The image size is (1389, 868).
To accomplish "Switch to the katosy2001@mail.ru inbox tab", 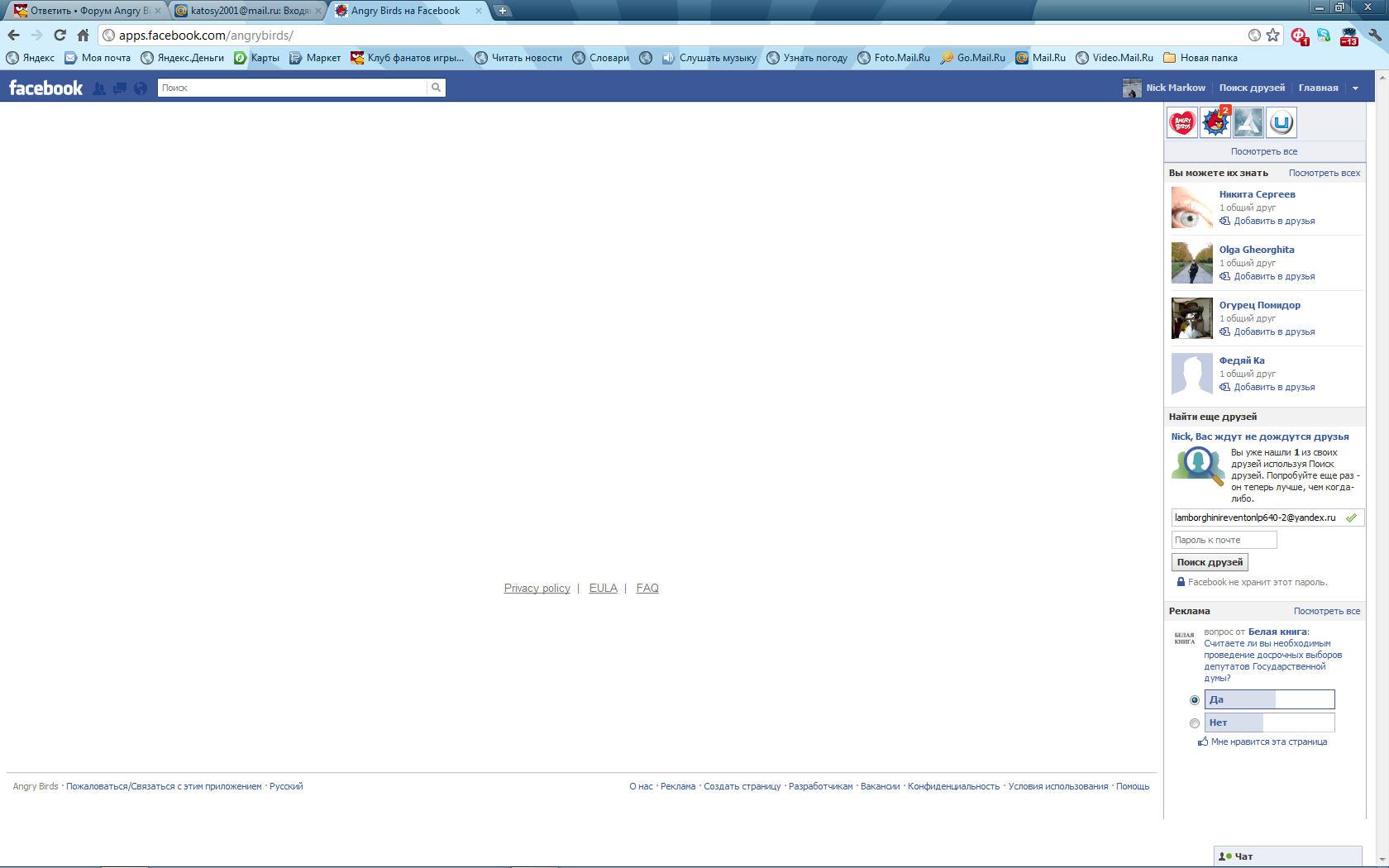I will [x=248, y=11].
